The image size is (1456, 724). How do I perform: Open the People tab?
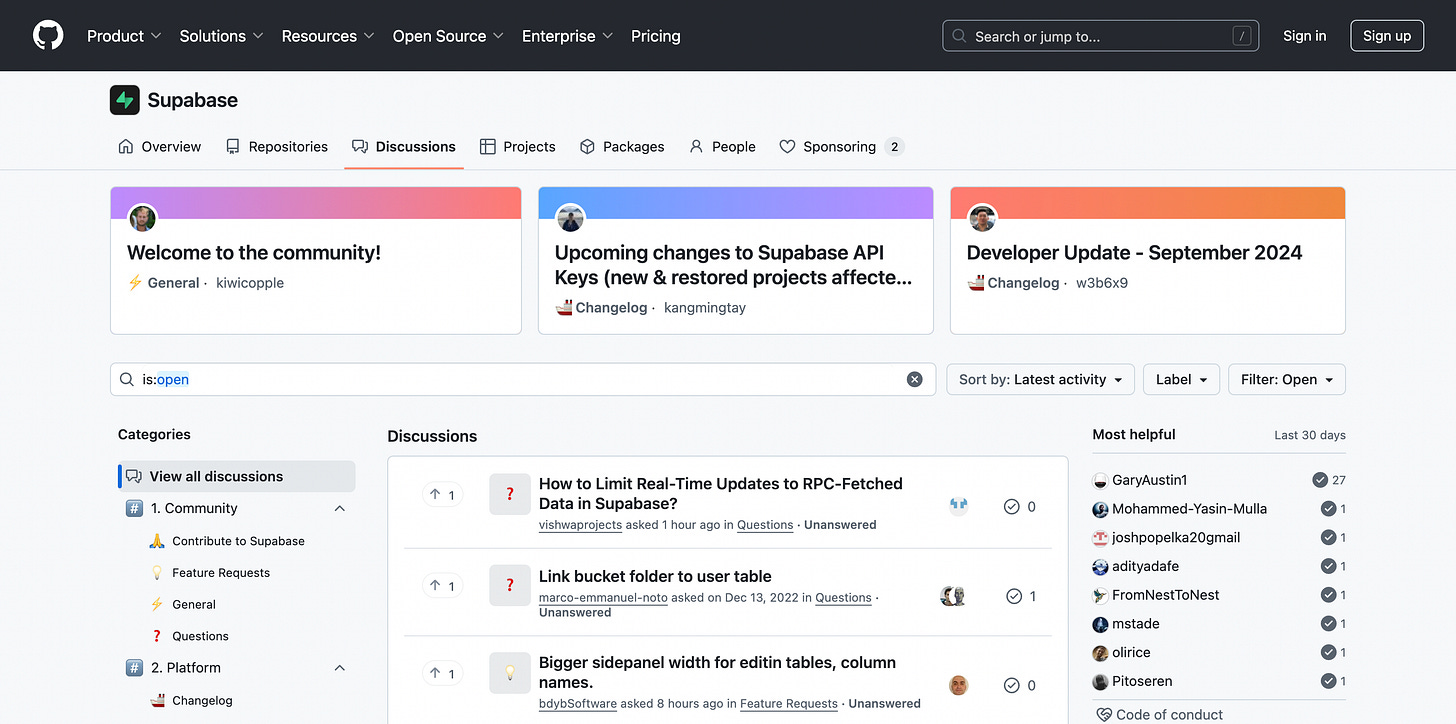tap(722, 147)
